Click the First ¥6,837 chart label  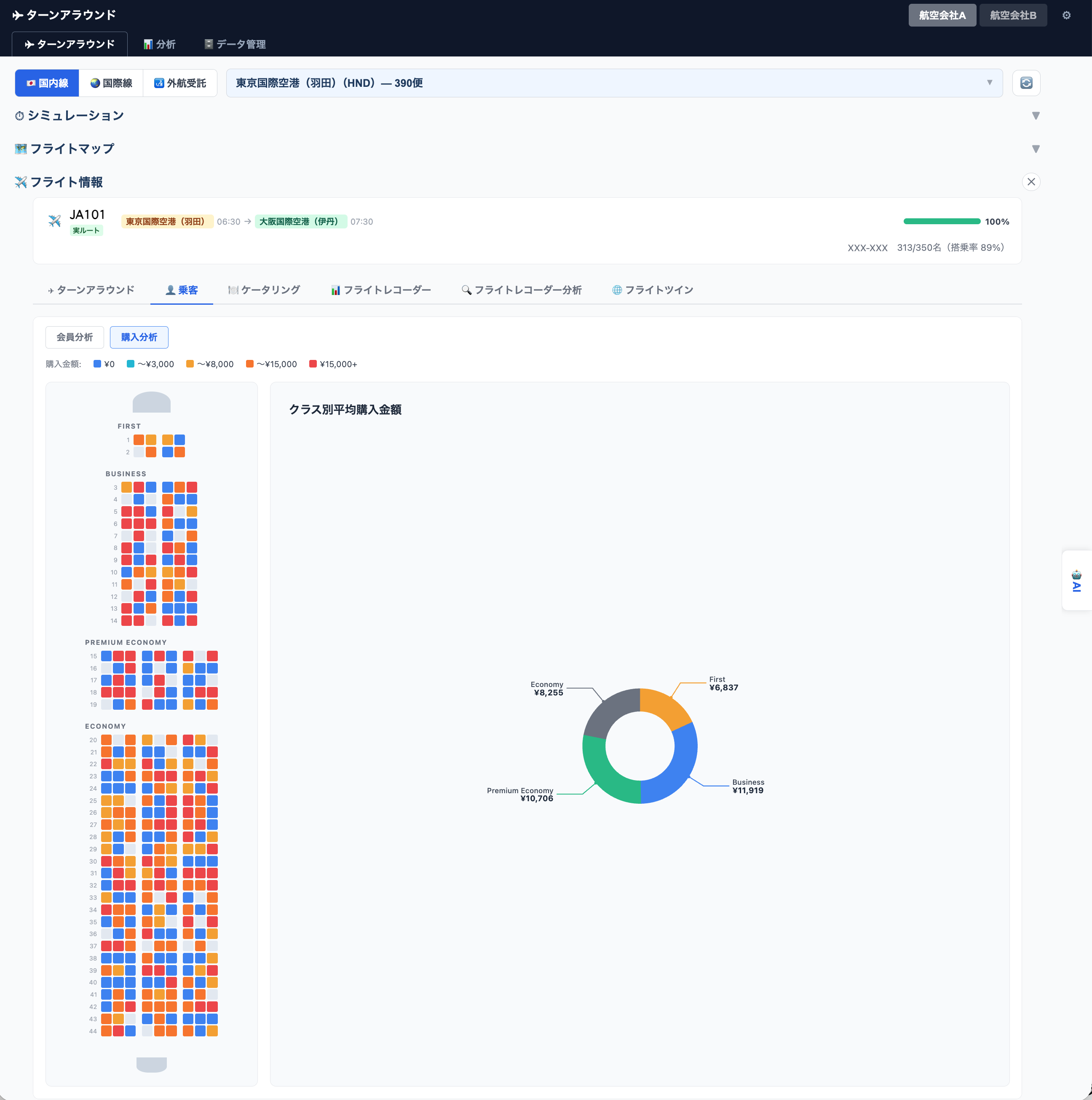pos(723,683)
